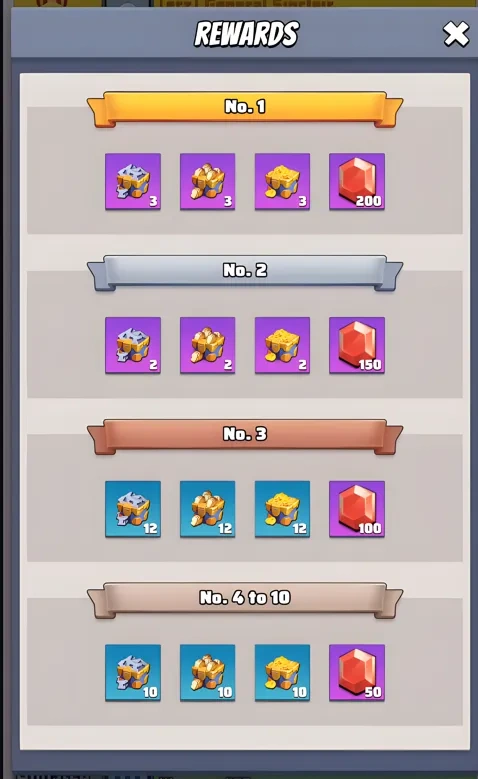This screenshot has height=779, width=478.
Task: Tap the No. 4 to 10 banner
Action: (x=245, y=600)
